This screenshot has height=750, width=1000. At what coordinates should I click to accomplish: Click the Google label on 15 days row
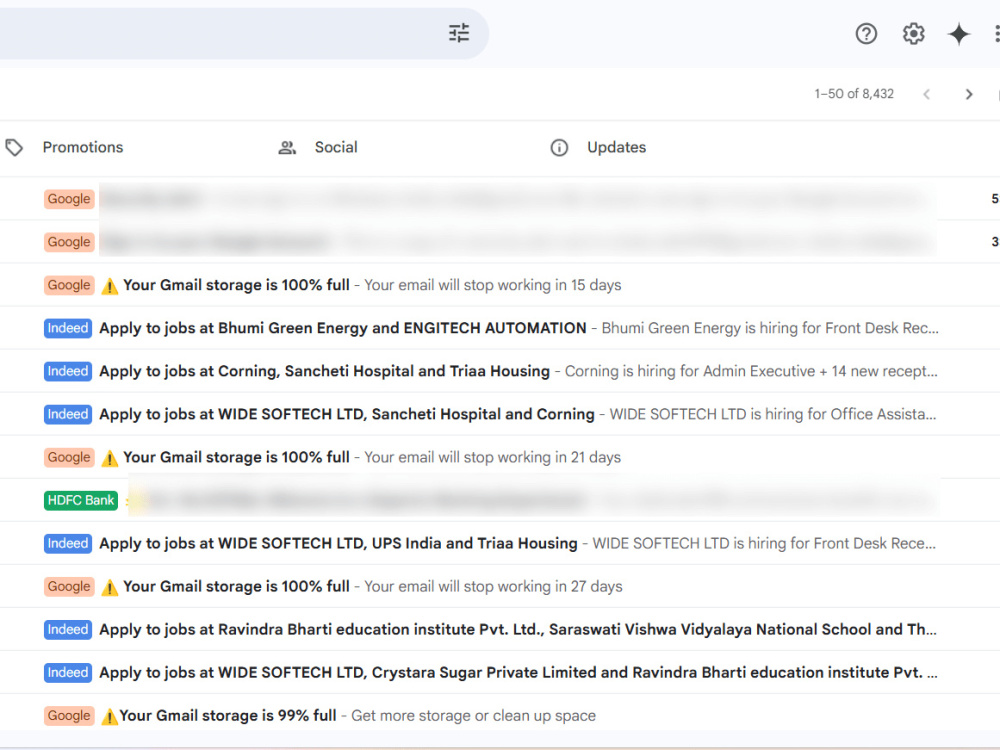69,284
